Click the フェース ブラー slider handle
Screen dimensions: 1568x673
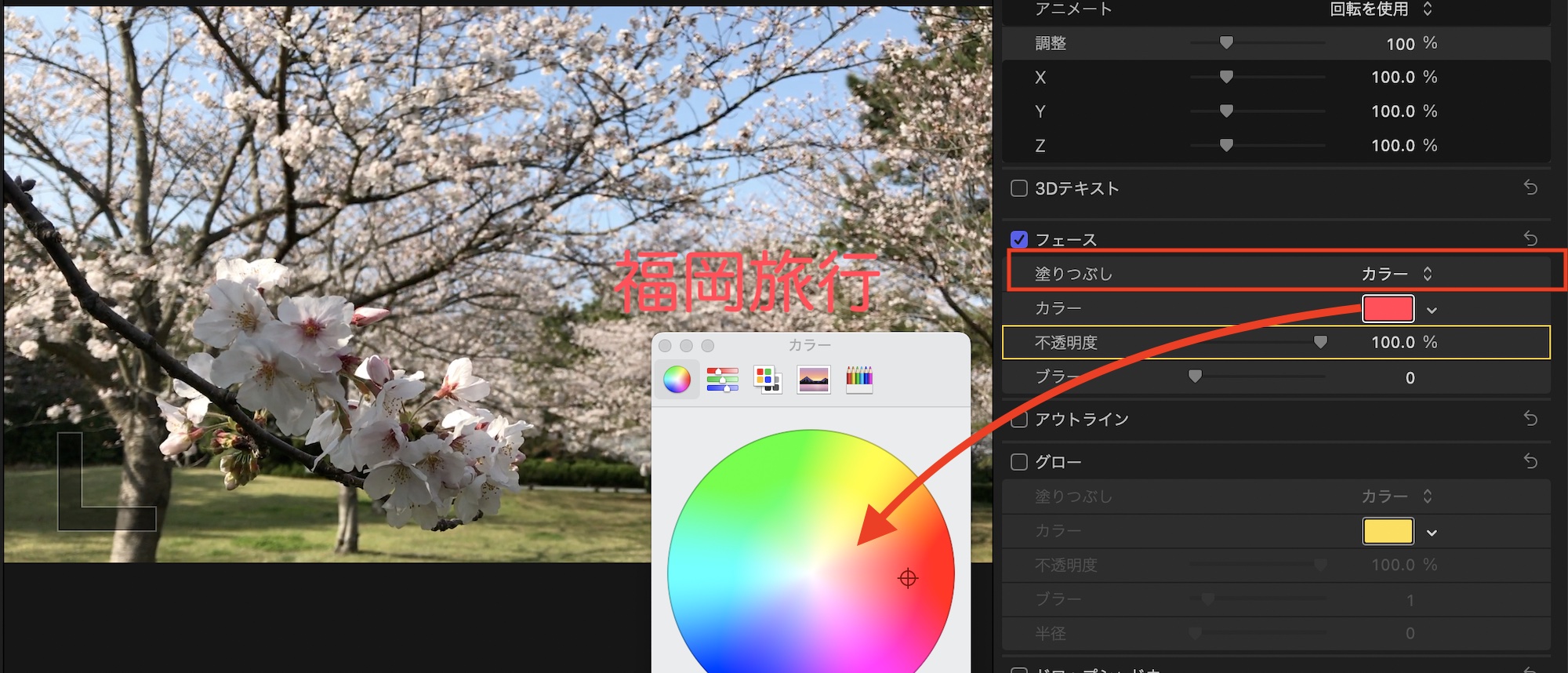pyautogui.click(x=1195, y=377)
